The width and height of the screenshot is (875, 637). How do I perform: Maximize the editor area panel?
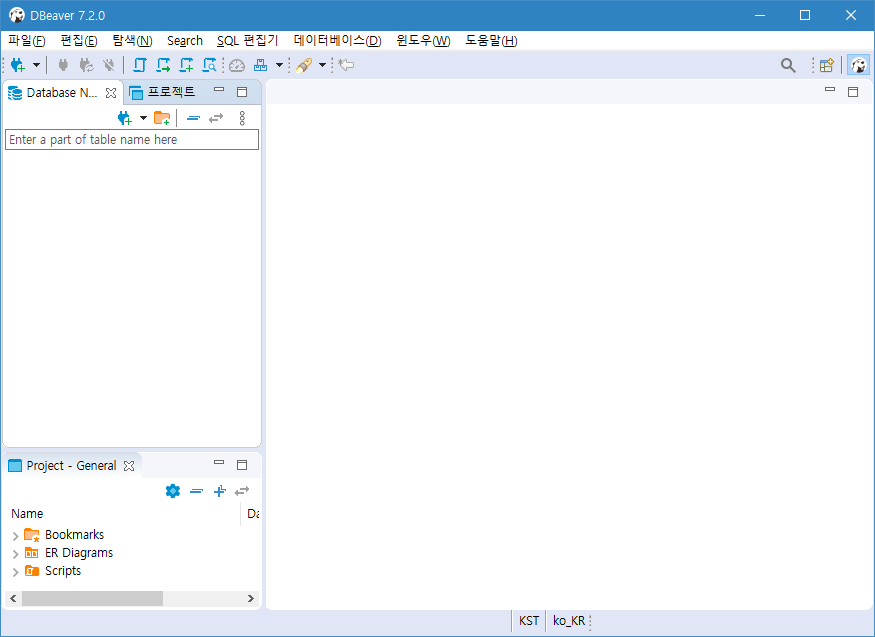(853, 92)
